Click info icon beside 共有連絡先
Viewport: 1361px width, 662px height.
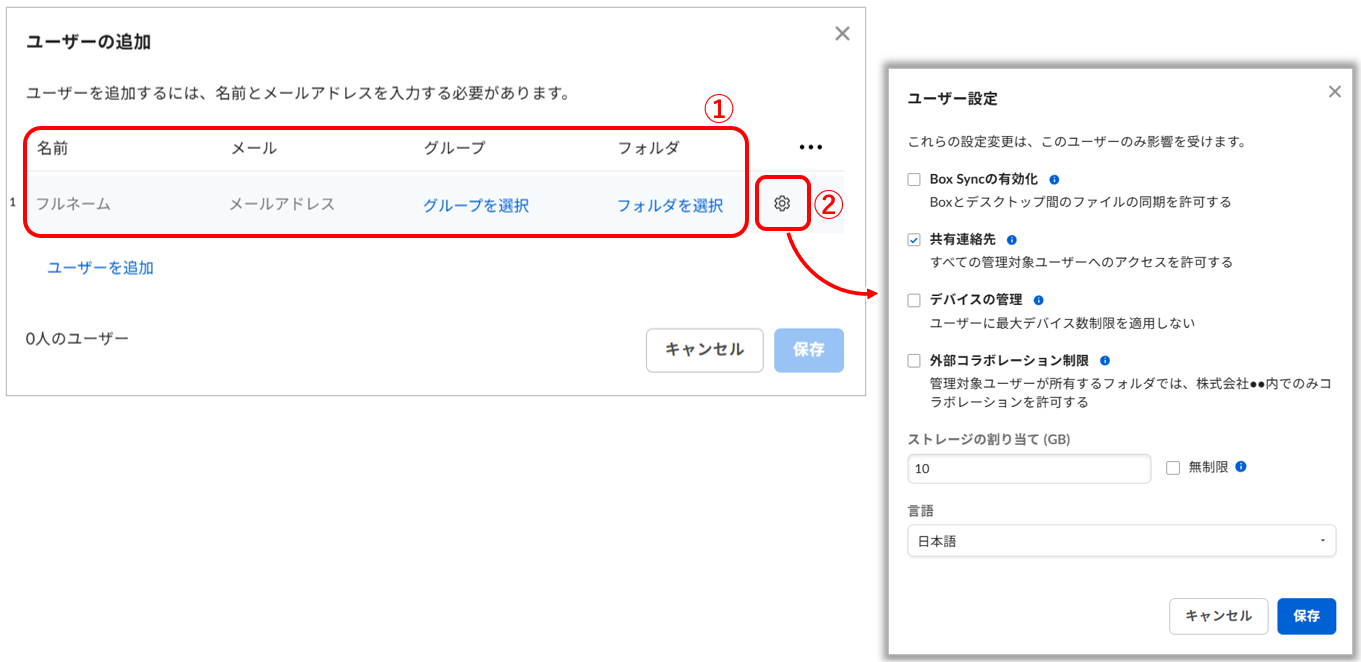click(1011, 240)
